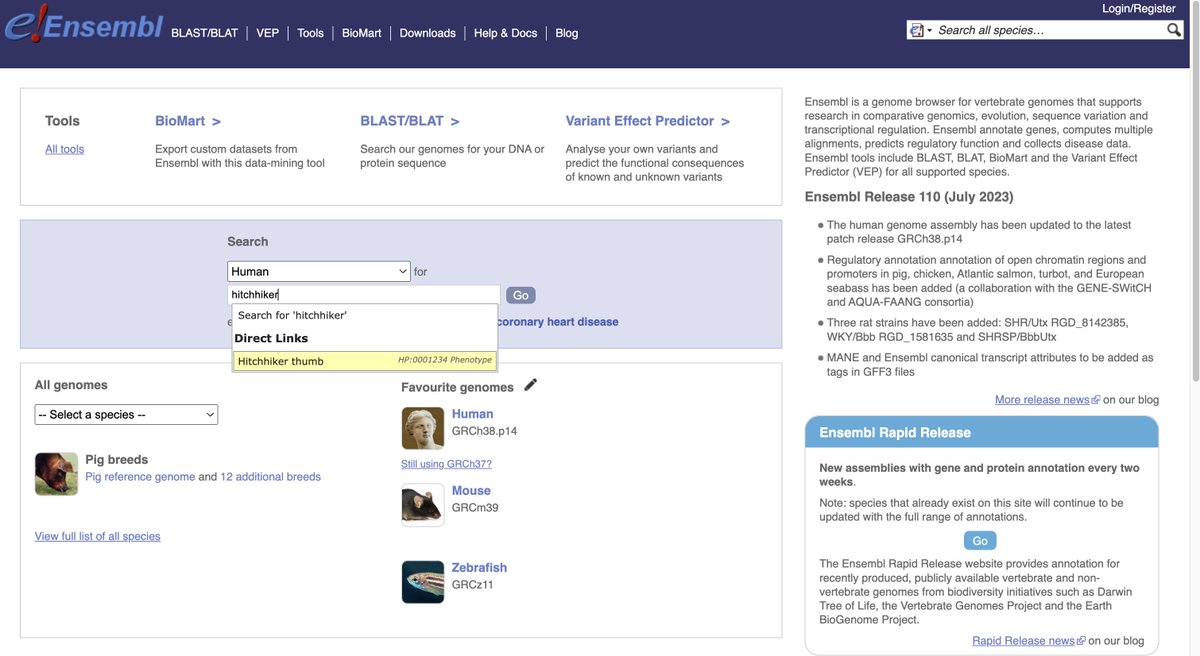Click View full list of all species
Viewport: 1200px width, 656px height.
pyautogui.click(x=98, y=536)
